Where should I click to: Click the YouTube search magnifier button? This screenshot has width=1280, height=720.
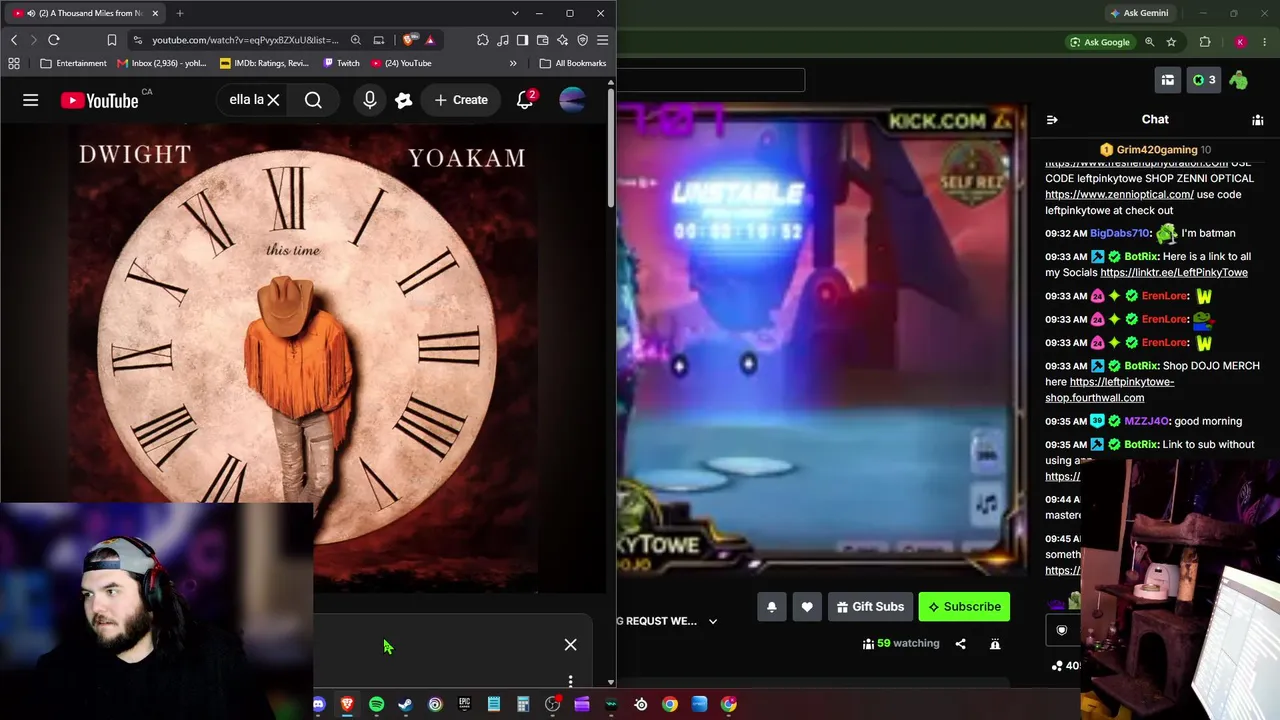(313, 100)
